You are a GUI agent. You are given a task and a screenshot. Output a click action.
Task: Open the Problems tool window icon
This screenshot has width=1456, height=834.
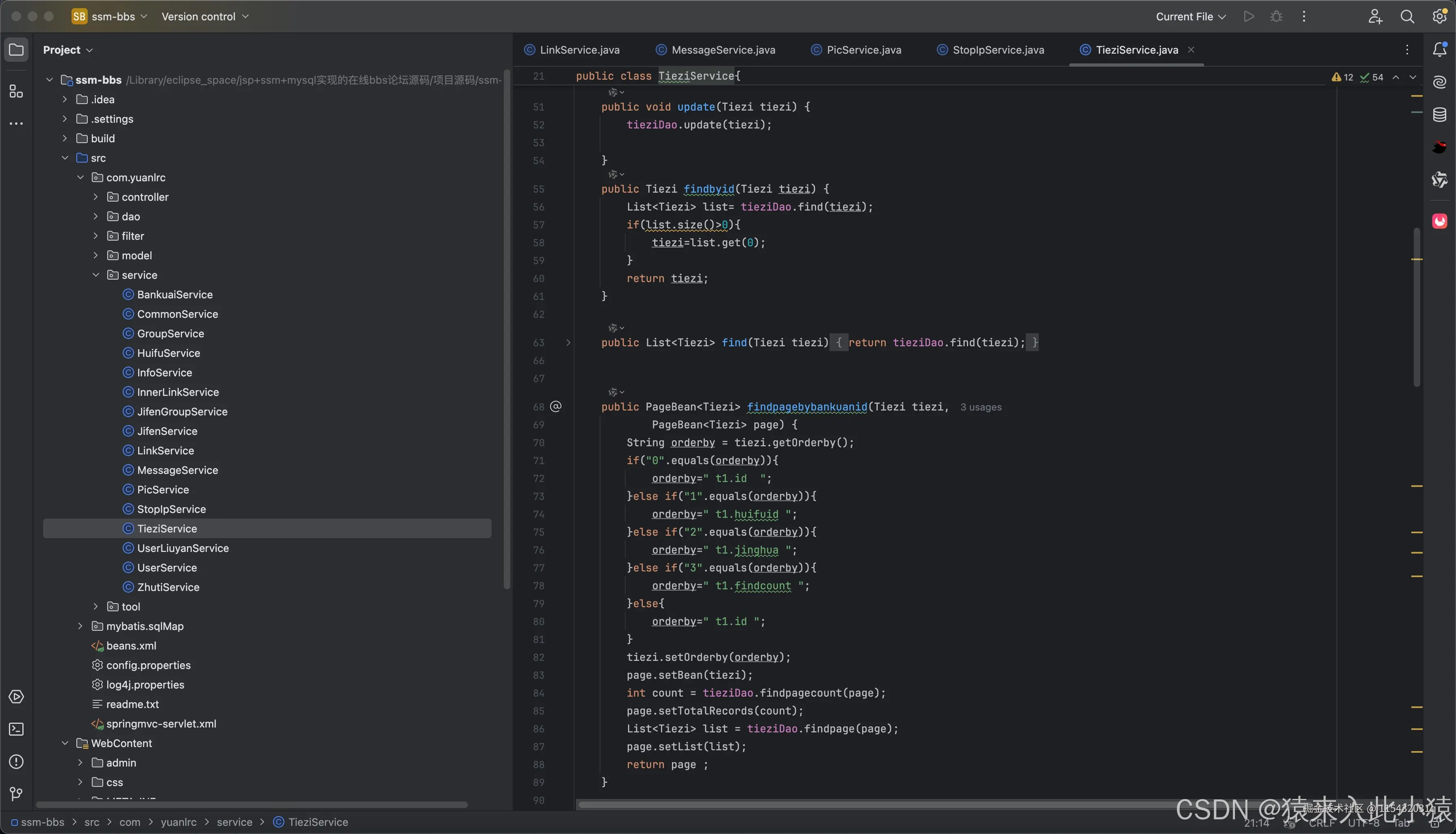16,762
